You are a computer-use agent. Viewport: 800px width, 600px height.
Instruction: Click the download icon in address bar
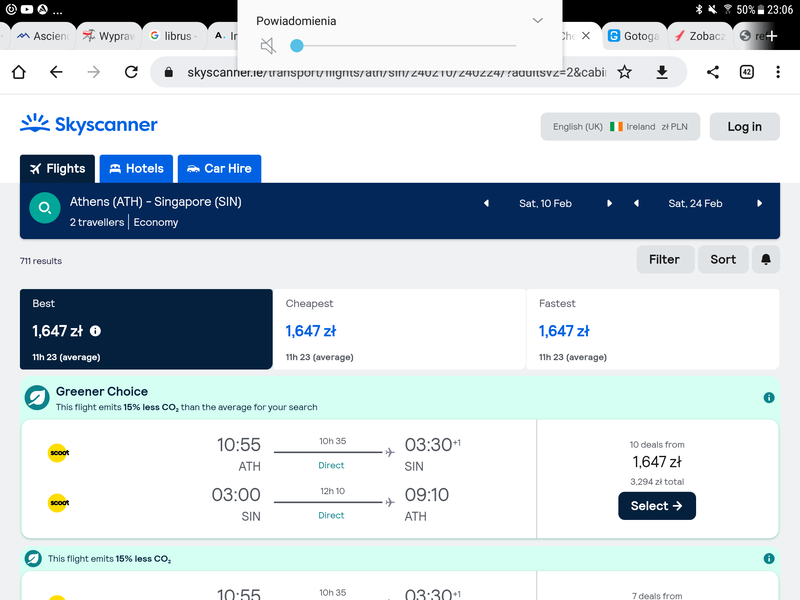662,72
